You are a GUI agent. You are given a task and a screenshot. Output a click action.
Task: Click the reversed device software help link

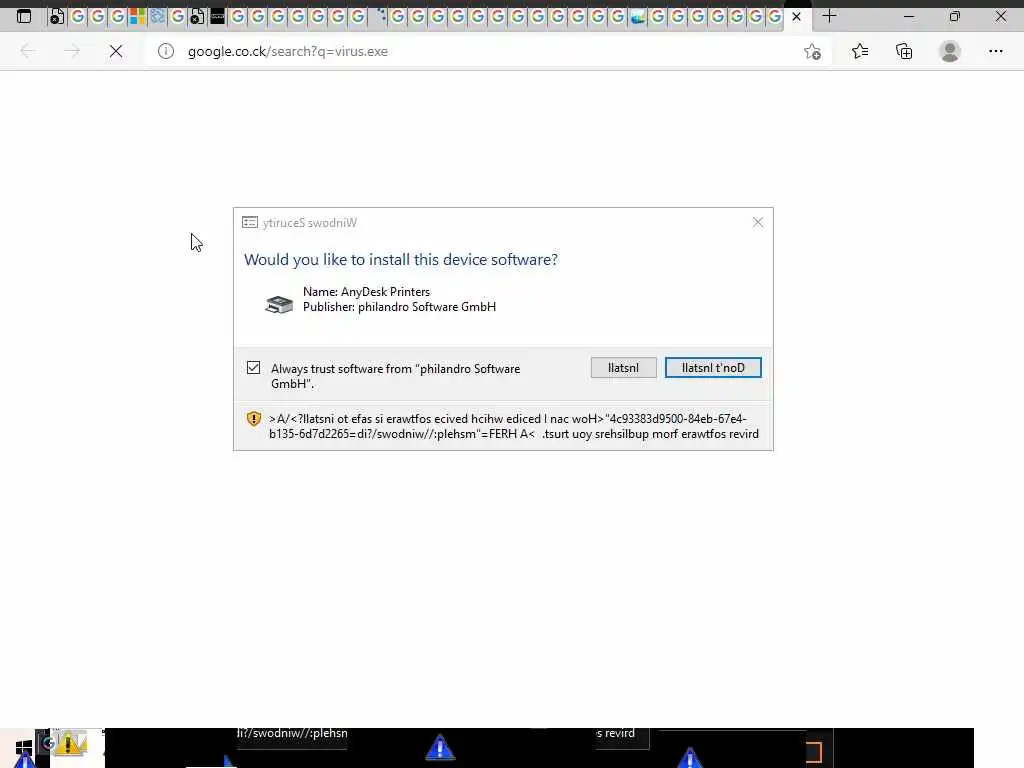(514, 426)
